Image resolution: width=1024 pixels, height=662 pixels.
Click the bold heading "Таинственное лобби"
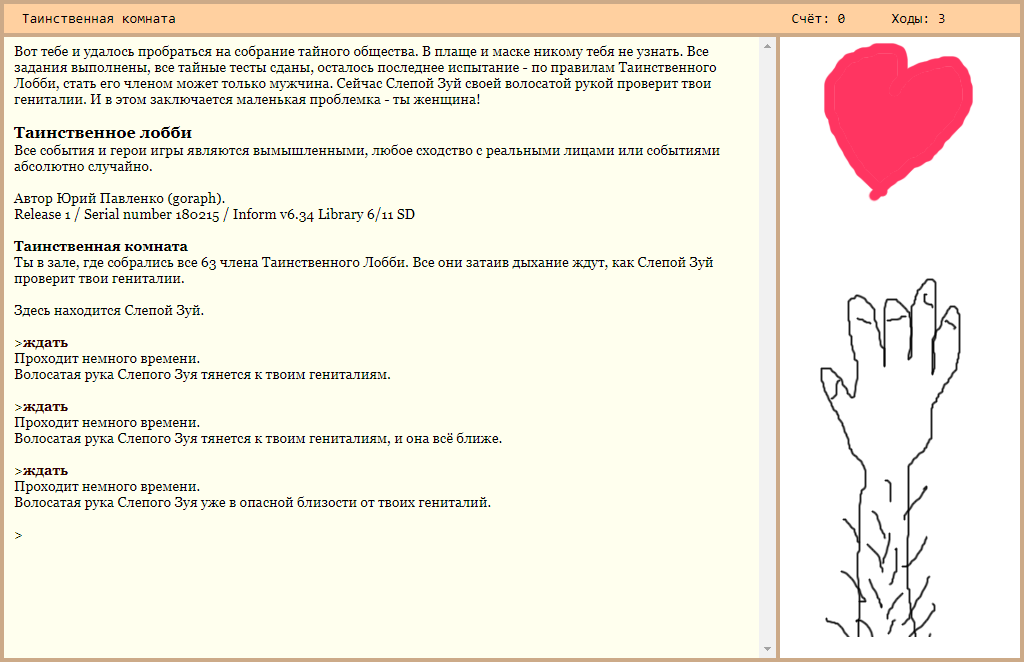point(103,133)
